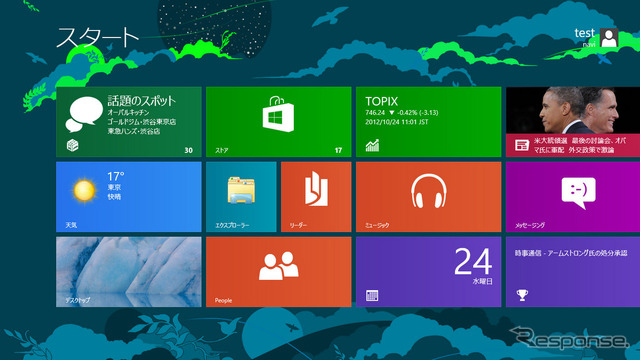Click the 水曜日 weekday text
The image size is (640, 360).
[x=482, y=281]
